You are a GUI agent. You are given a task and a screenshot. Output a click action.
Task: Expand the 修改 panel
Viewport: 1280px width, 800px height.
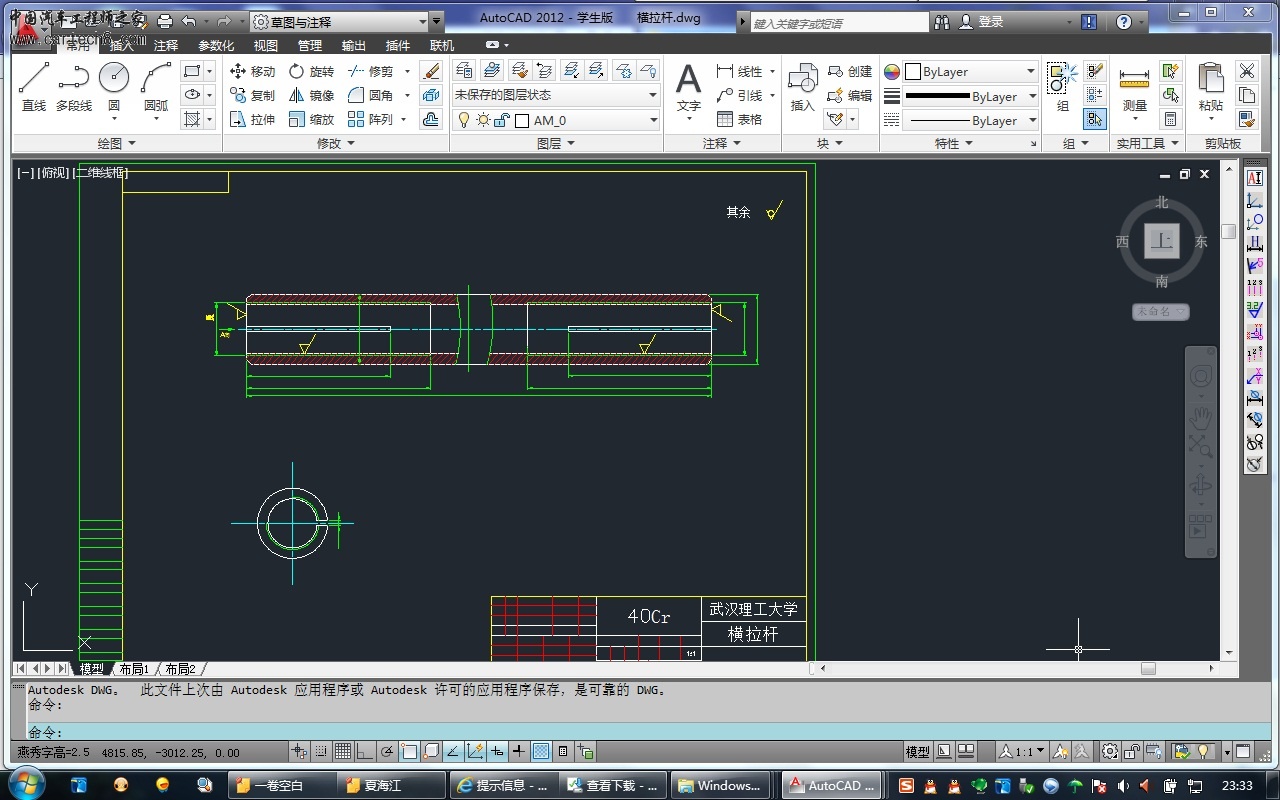(336, 143)
